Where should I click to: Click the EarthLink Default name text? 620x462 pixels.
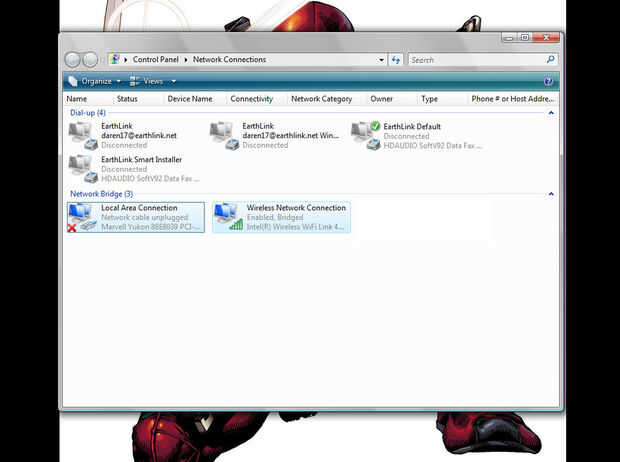pos(412,127)
